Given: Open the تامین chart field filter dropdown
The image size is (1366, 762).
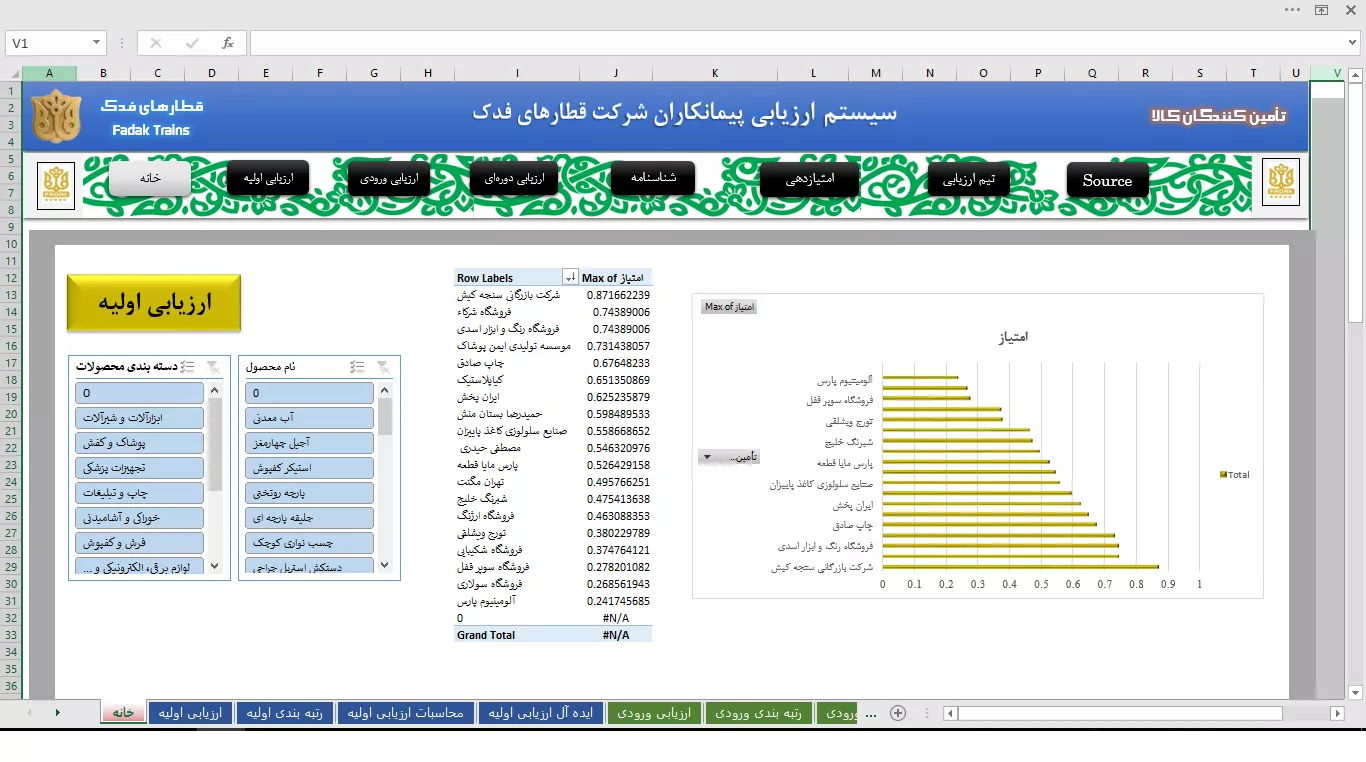Looking at the screenshot, I should [x=728, y=457].
